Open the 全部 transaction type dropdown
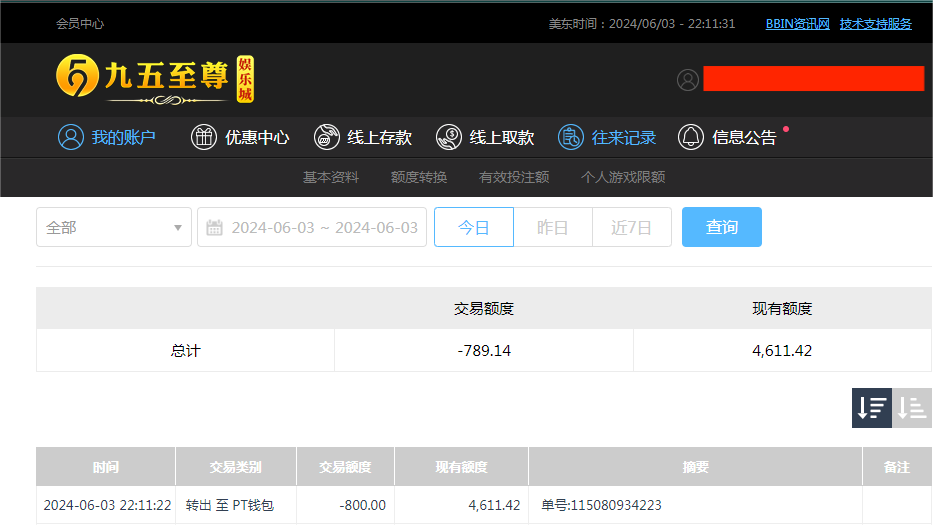Image resolution: width=933 pixels, height=525 pixels. click(114, 227)
